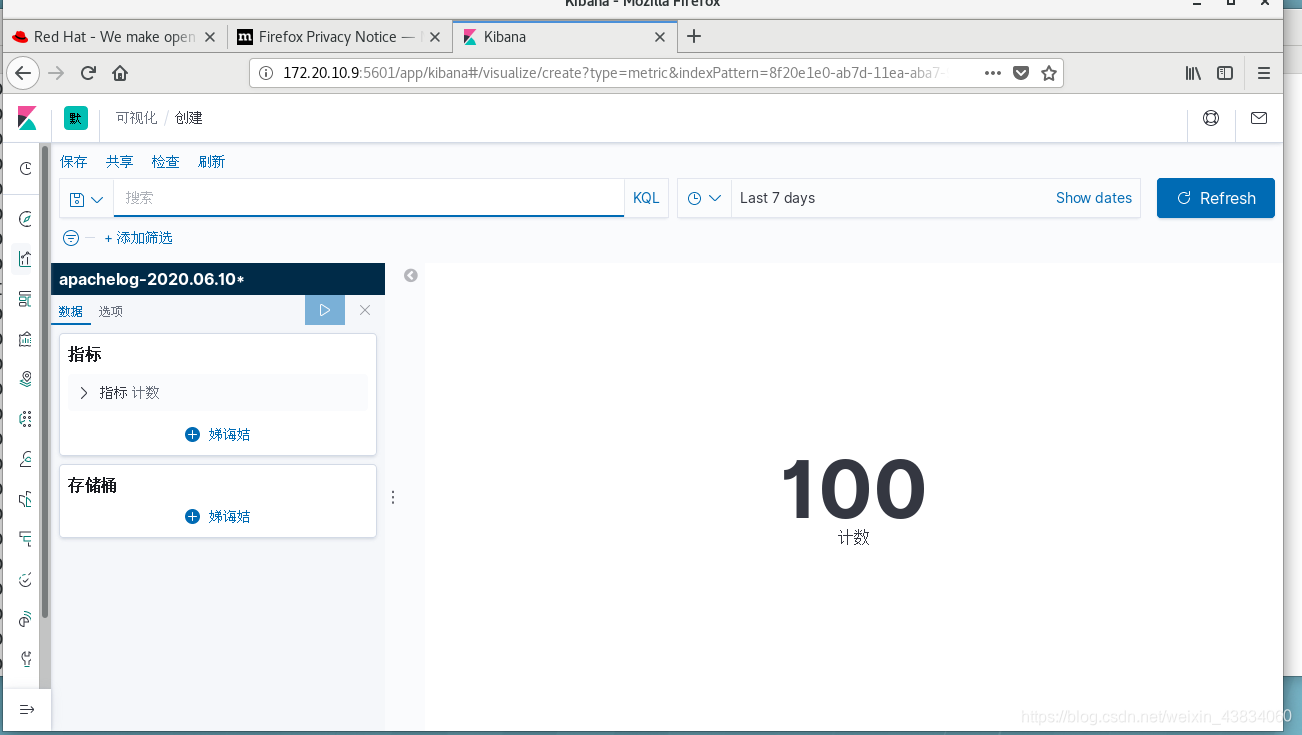The width and height of the screenshot is (1302, 735).
Task: Open Dev Tools icon in sidebar
Action: click(x=26, y=659)
